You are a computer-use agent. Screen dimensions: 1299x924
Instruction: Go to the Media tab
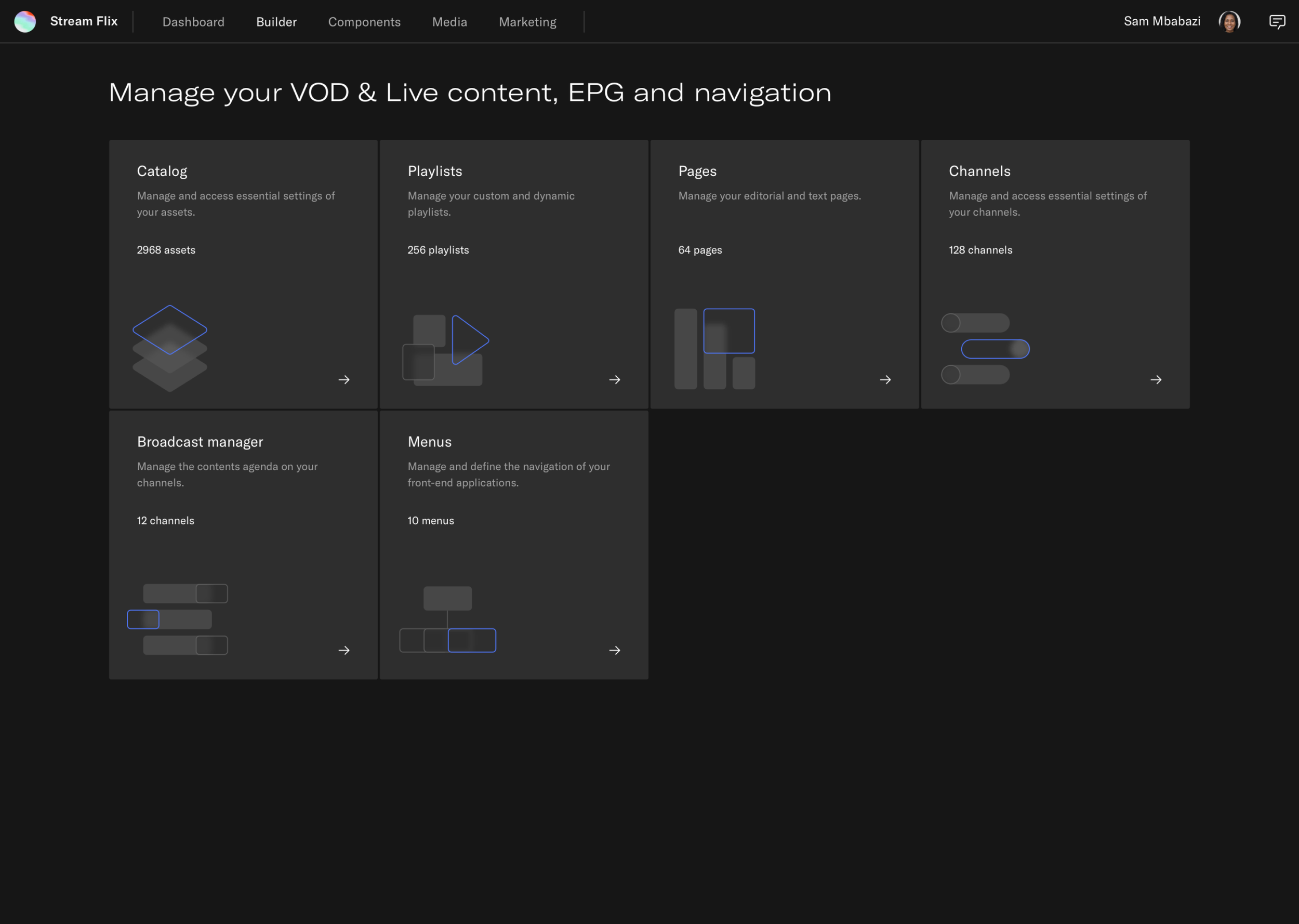(x=449, y=22)
